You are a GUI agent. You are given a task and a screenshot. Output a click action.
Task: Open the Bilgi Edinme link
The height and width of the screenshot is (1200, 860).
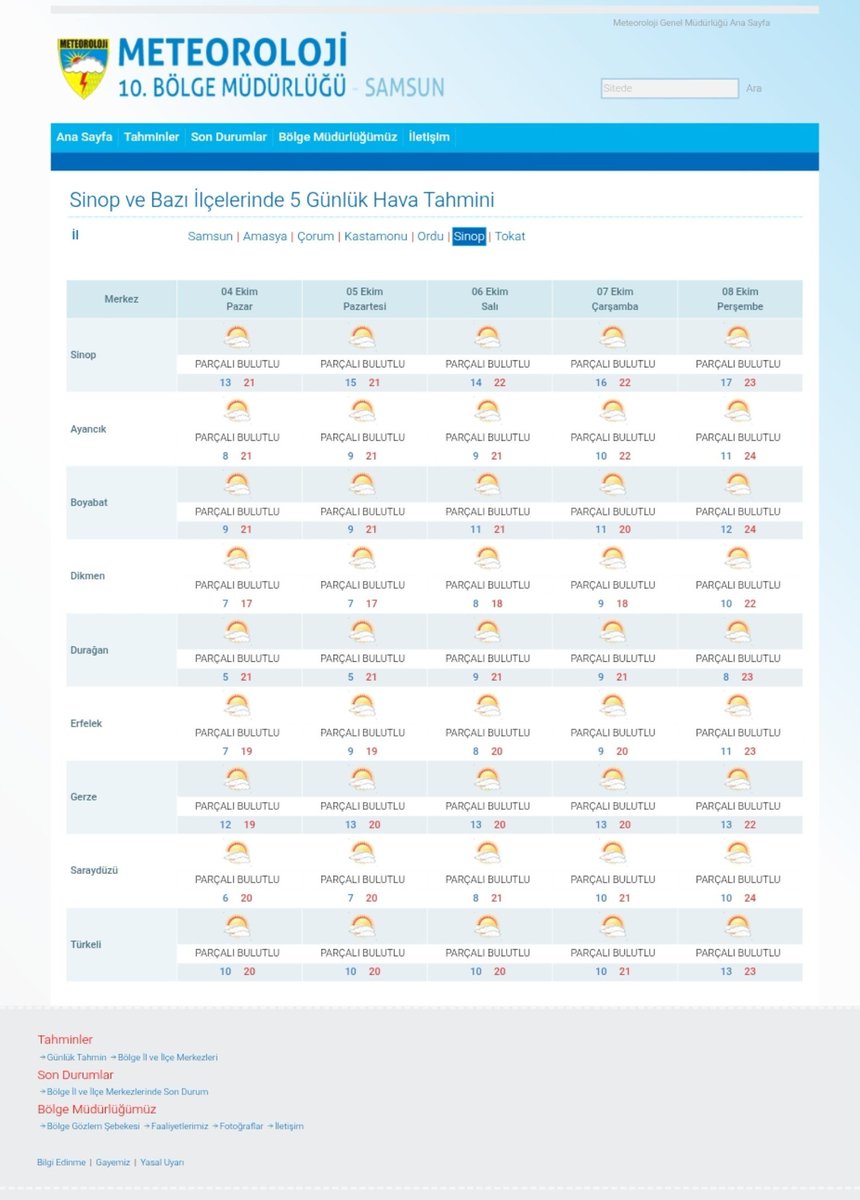pos(61,1162)
